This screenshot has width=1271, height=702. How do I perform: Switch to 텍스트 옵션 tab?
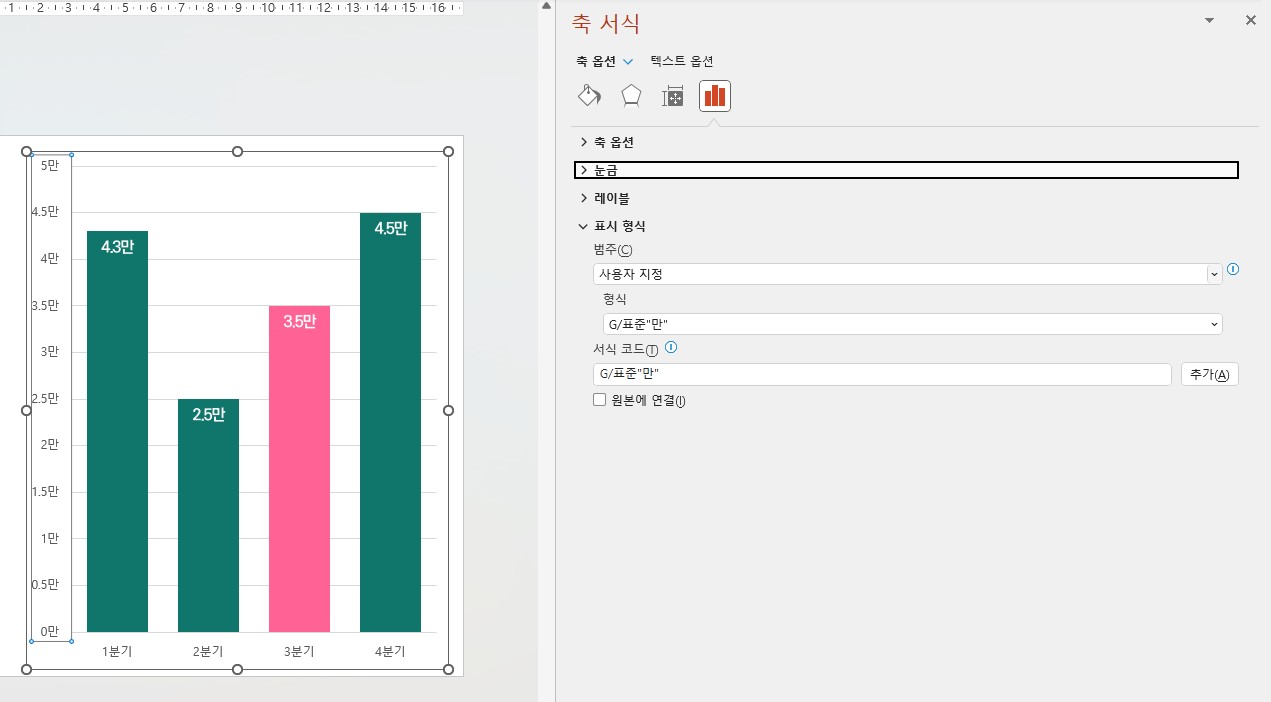(681, 61)
